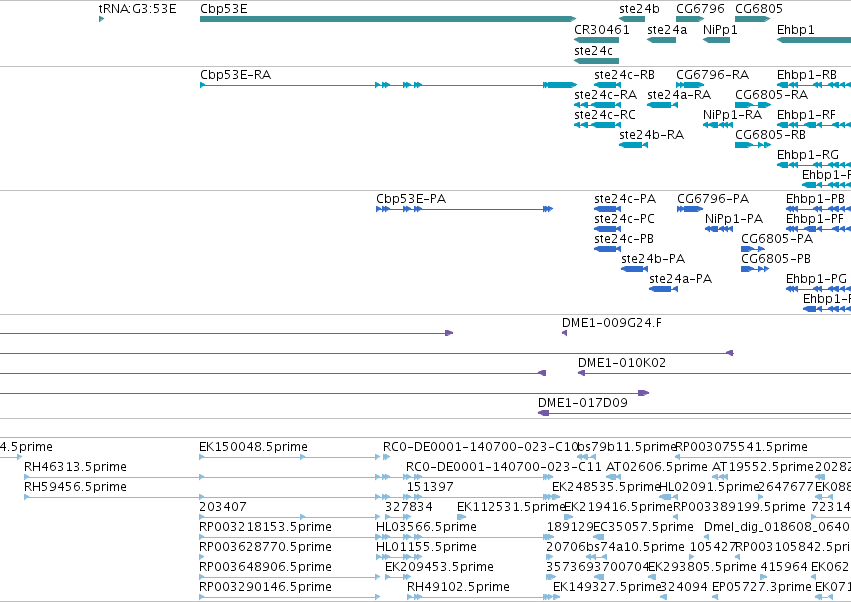Viewport: 851px width, 602px height.
Task: Select protein CG6796-PA
Action: 690,209
